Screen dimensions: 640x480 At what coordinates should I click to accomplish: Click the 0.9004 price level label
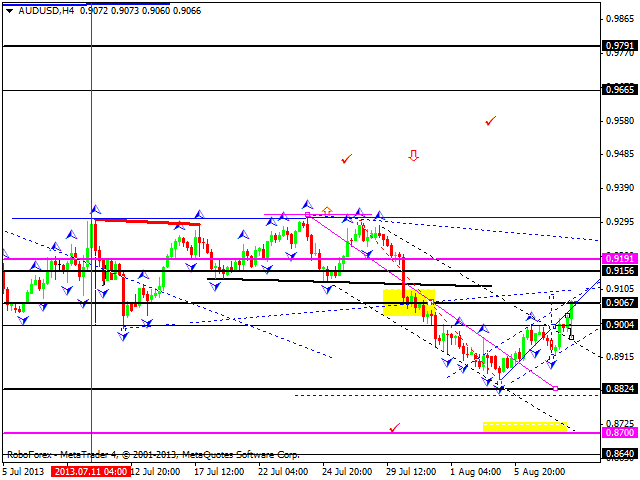point(620,324)
